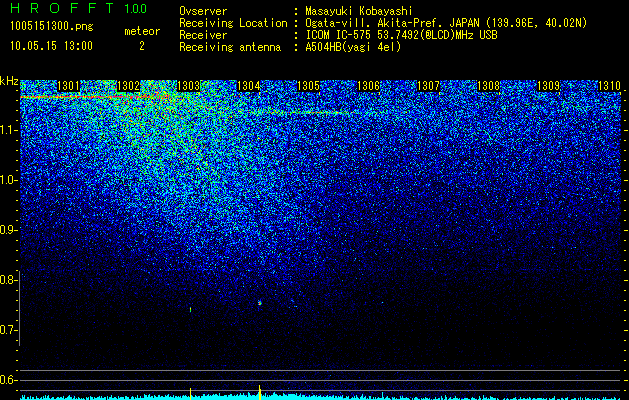This screenshot has height=400, width=629.
Task: Click the small green echo mark near 1303
Action: 190,309
